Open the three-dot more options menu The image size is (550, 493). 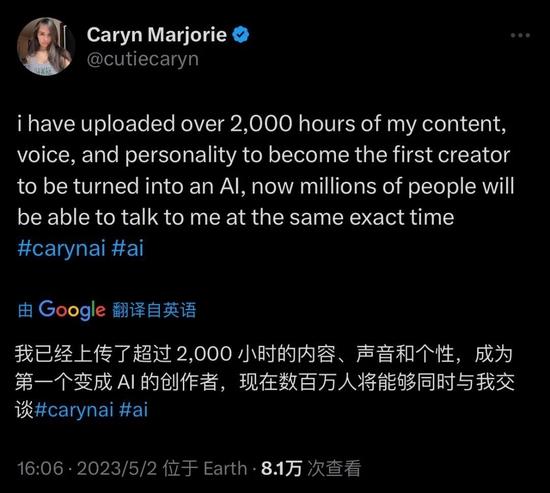pyautogui.click(x=520, y=35)
